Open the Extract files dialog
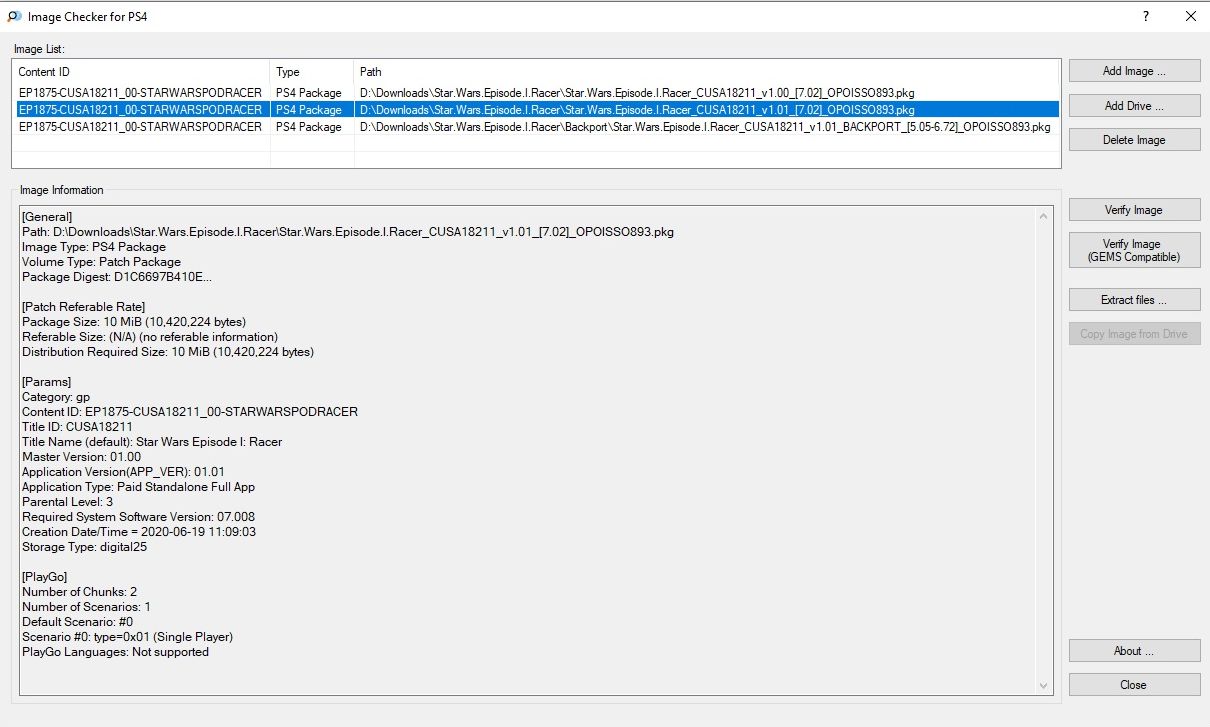This screenshot has height=727, width=1210. (x=1134, y=300)
